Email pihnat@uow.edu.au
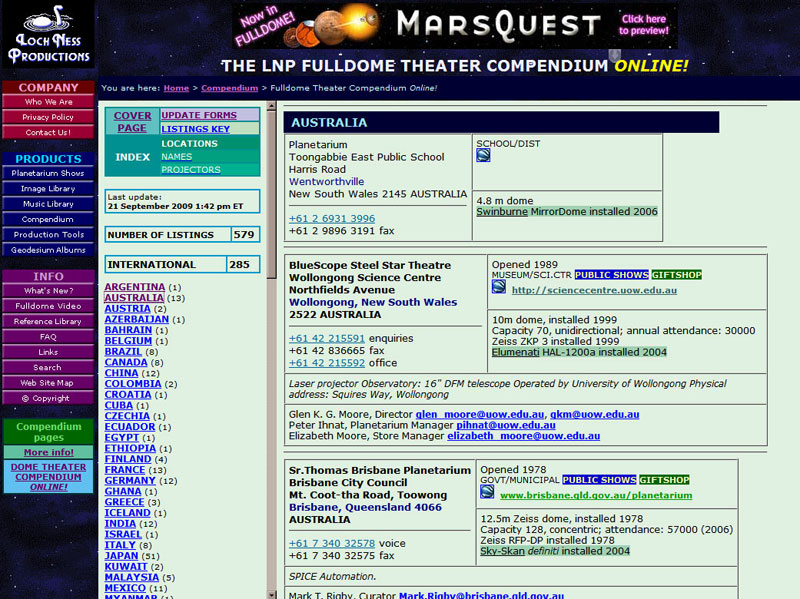This screenshot has width=800, height=599. (x=506, y=425)
